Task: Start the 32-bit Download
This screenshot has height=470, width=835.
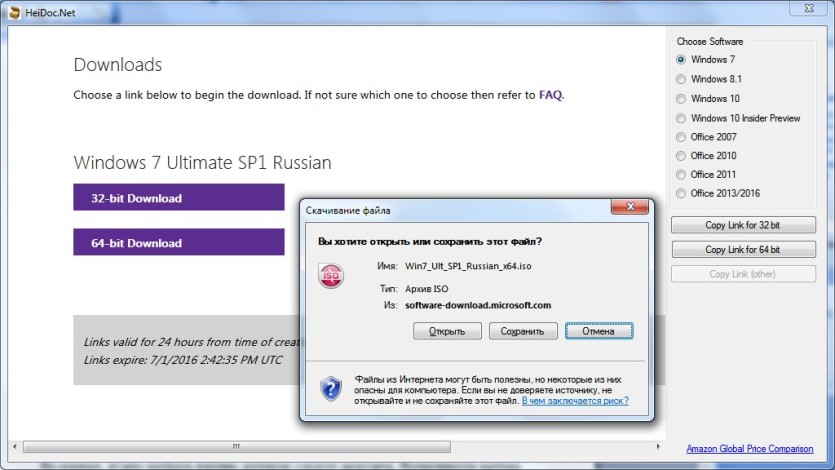Action: [179, 197]
